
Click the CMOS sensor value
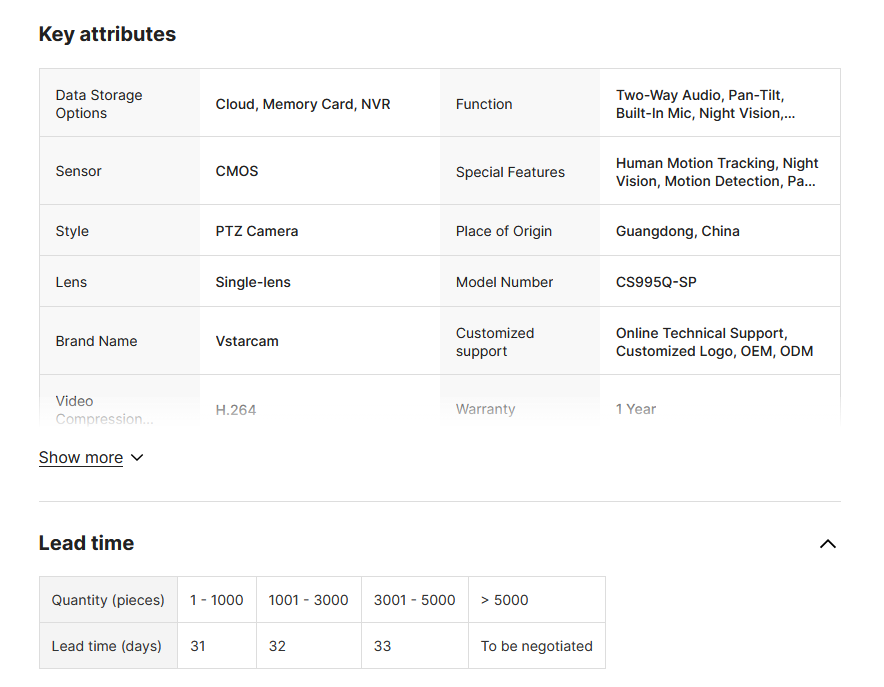[x=237, y=171]
